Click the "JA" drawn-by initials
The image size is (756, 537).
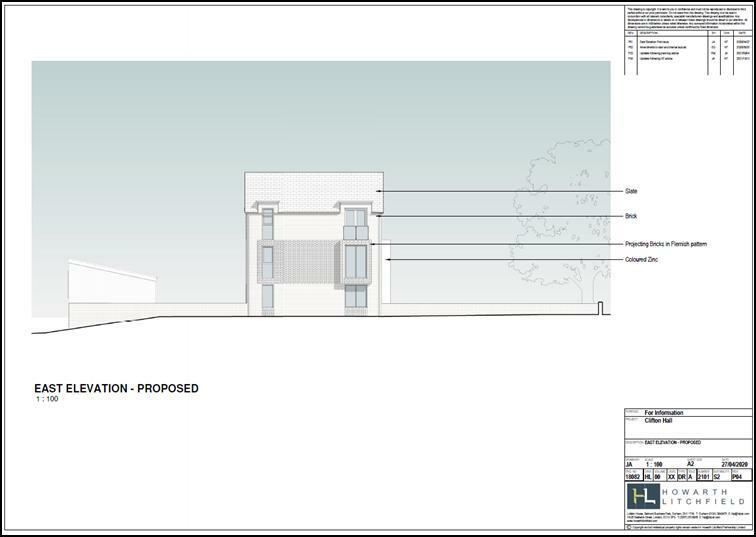(629, 464)
